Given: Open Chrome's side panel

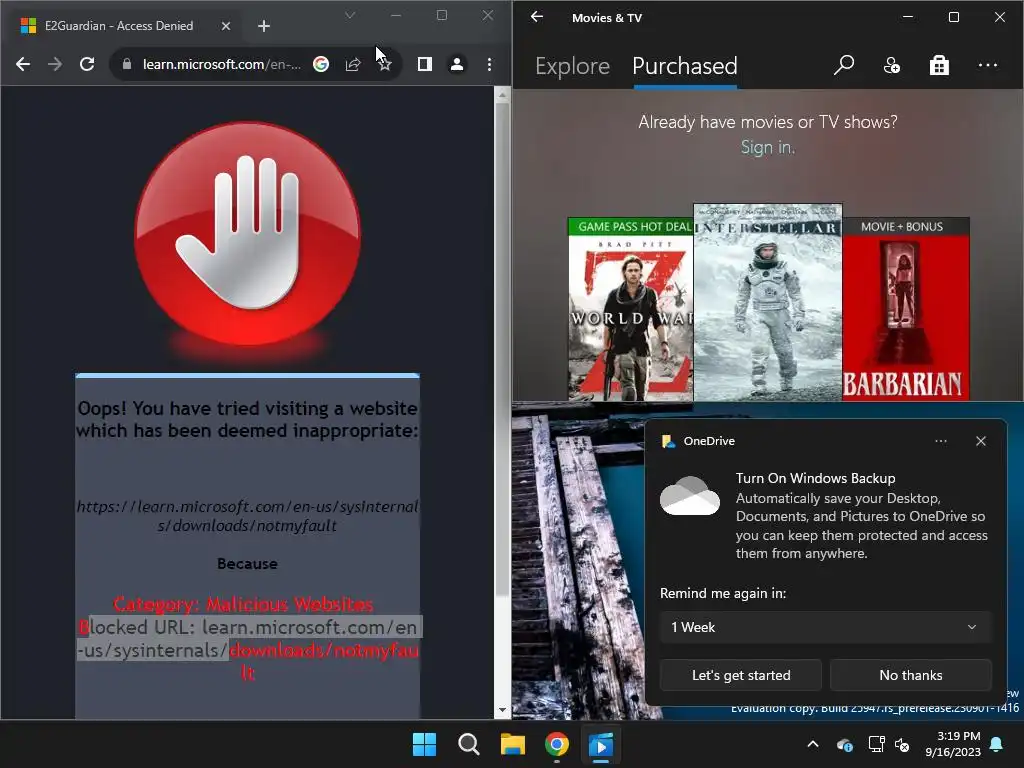Looking at the screenshot, I should click(424, 64).
